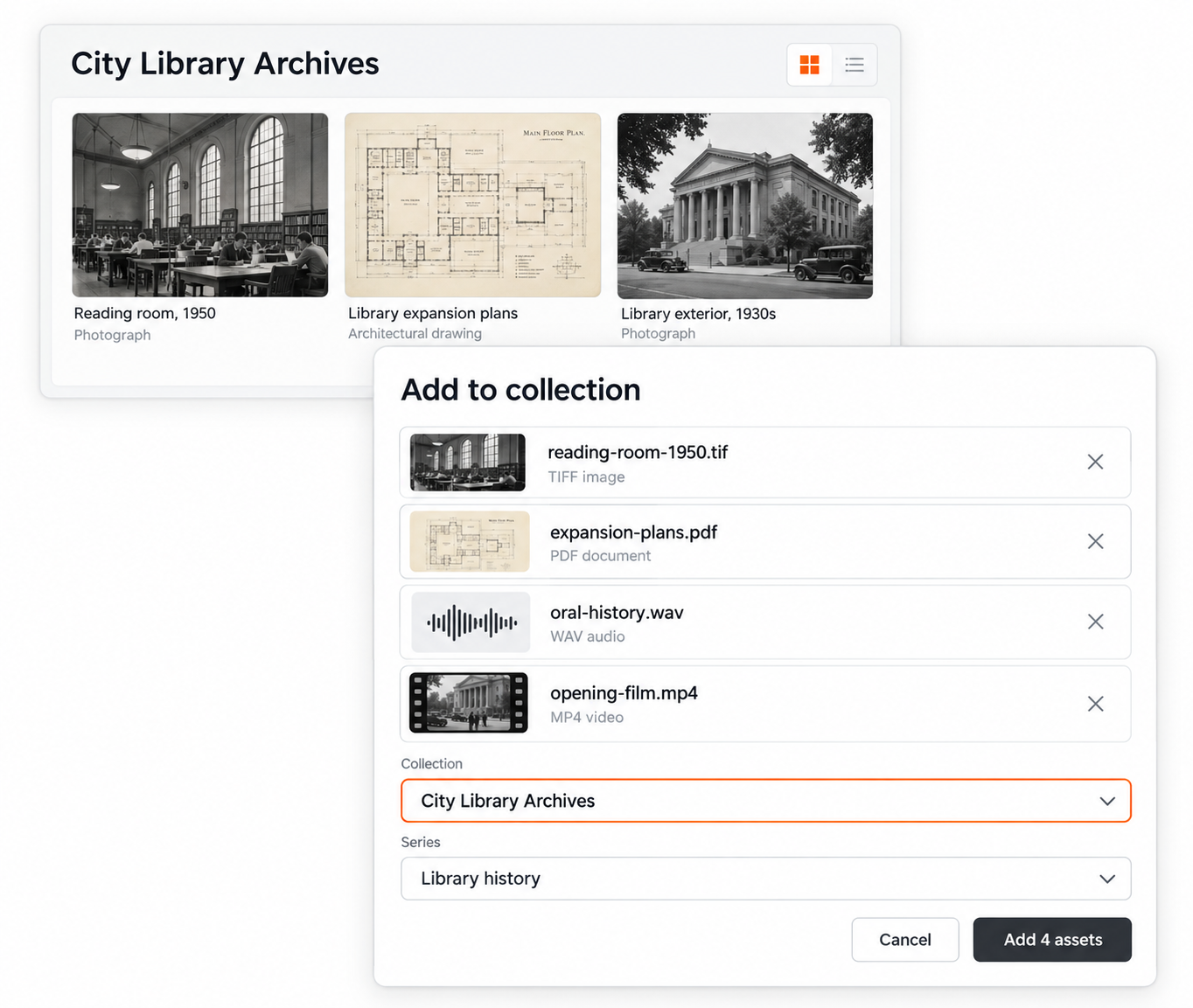Switch to list view in City Library Archives

[855, 65]
